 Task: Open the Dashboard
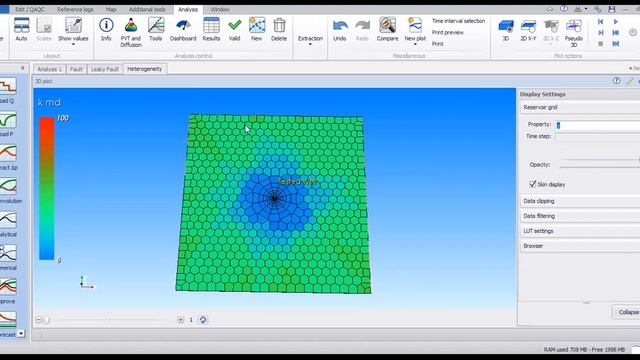(x=183, y=29)
